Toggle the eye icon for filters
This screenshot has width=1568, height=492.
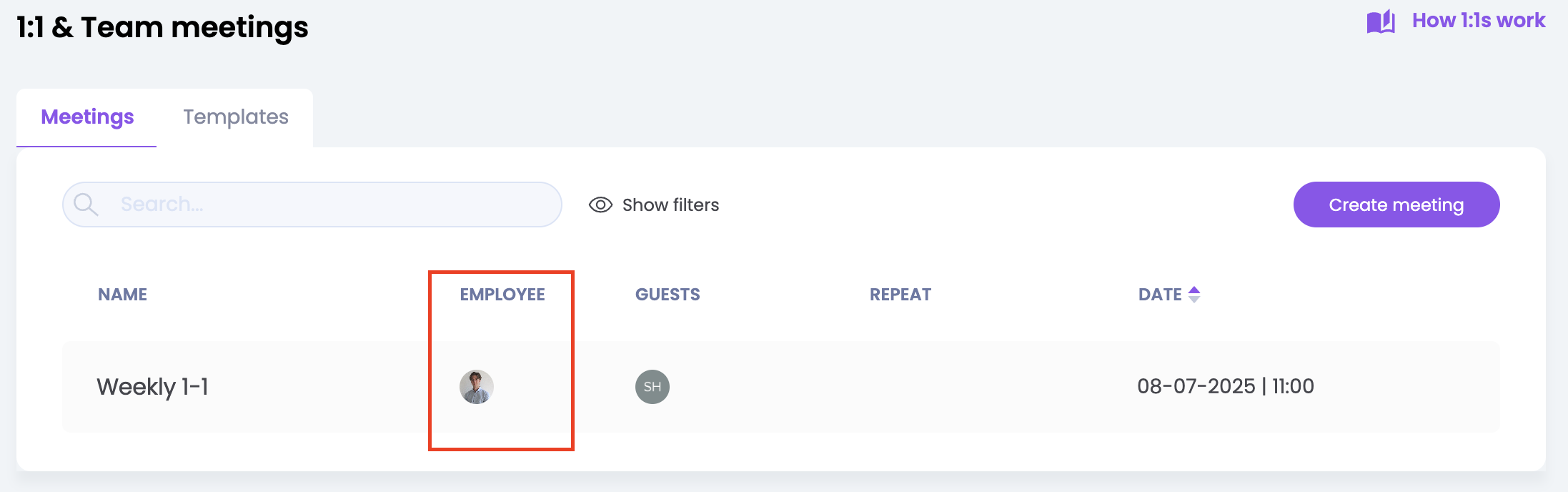[x=600, y=205]
